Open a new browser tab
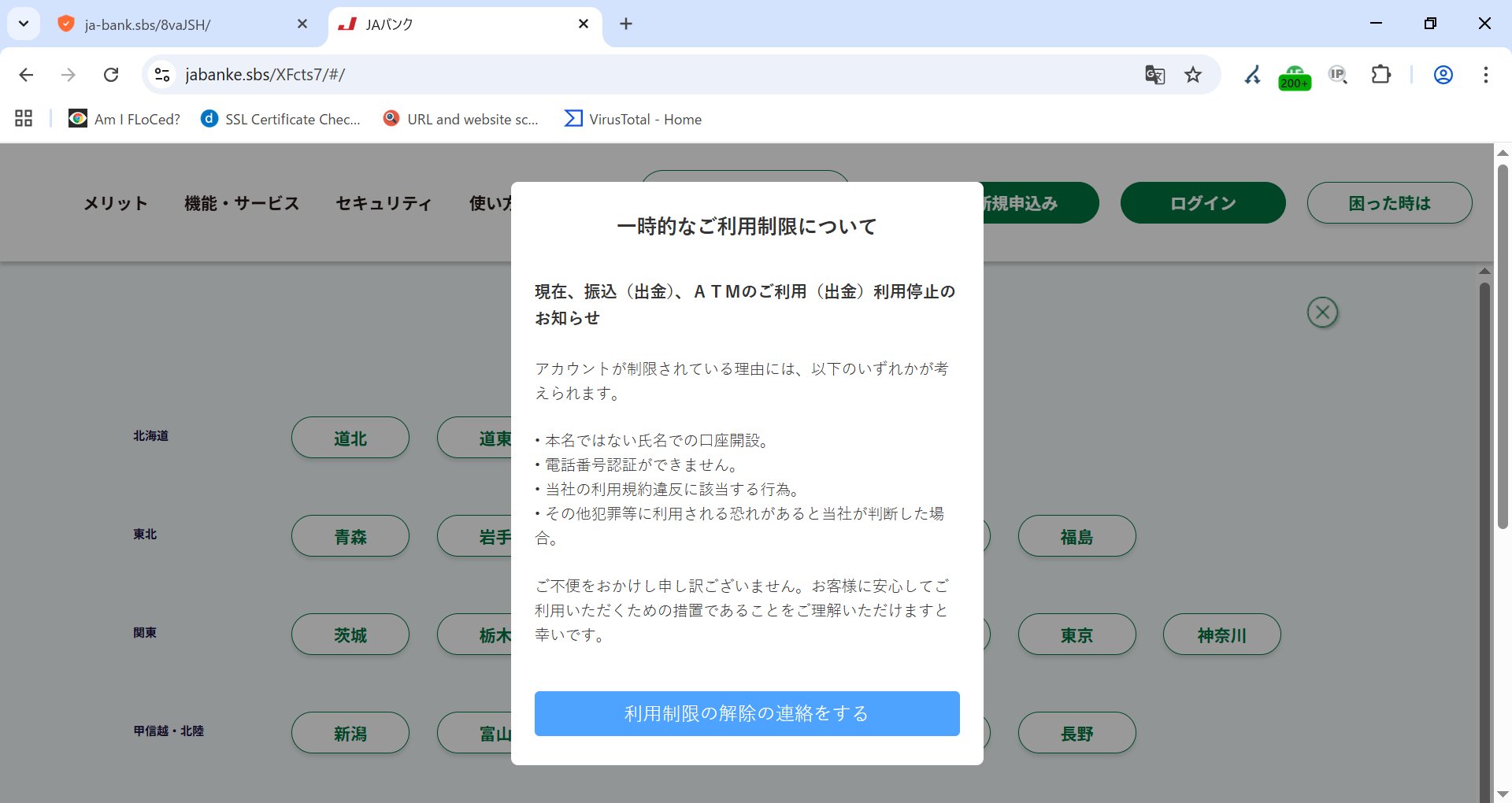1512x803 pixels. click(x=626, y=24)
